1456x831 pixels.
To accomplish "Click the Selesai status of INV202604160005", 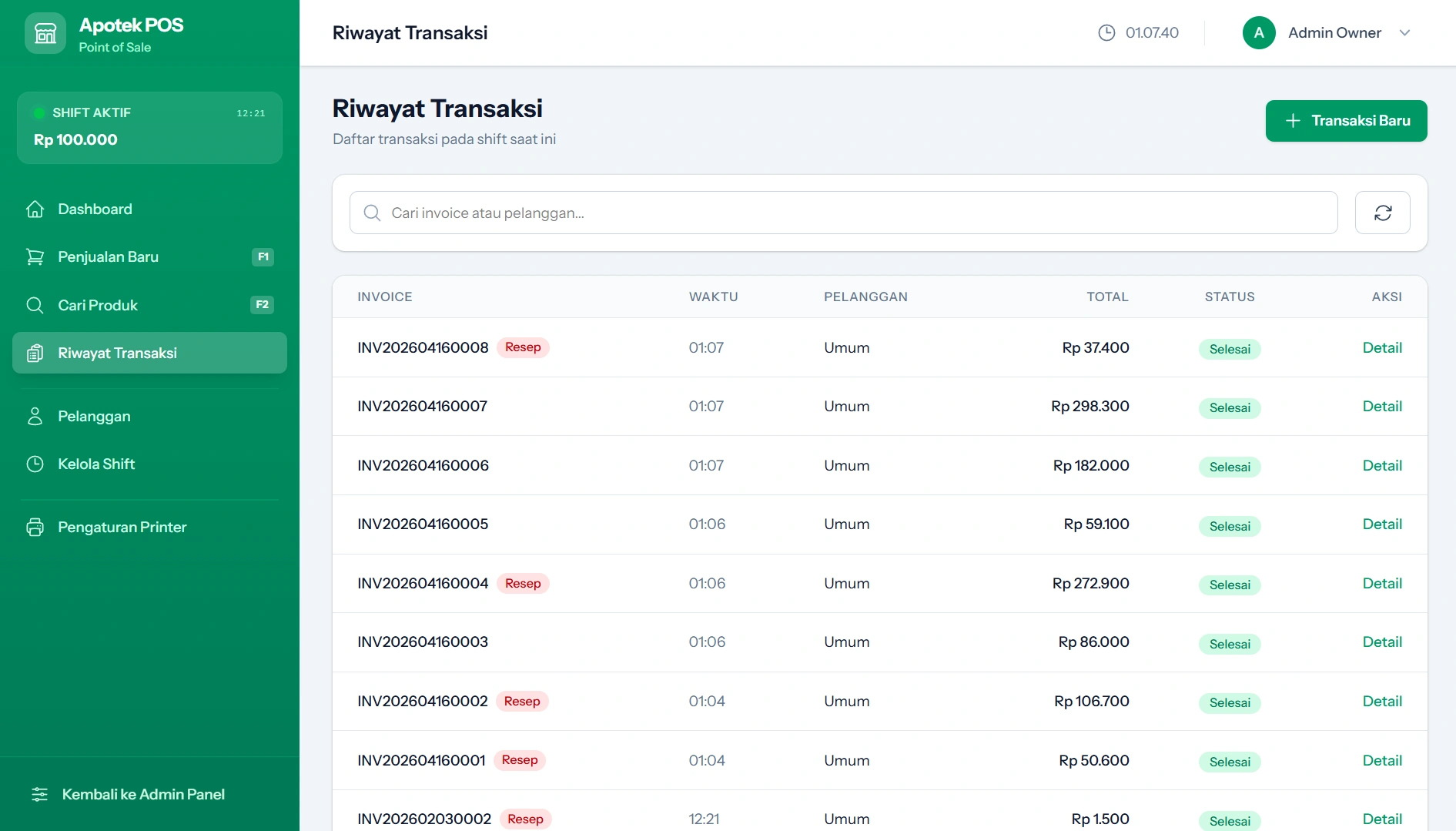I will (x=1230, y=526).
